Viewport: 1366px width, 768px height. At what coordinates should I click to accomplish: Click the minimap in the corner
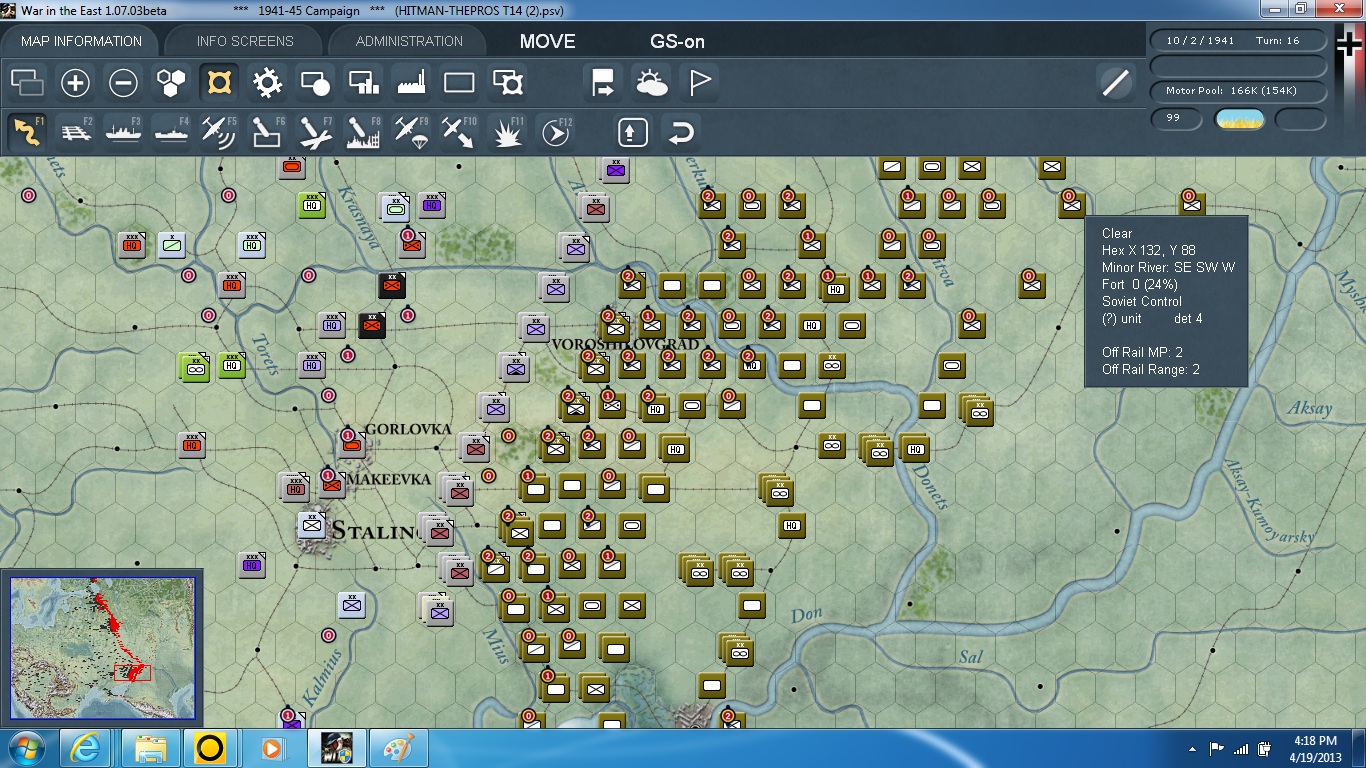point(102,646)
